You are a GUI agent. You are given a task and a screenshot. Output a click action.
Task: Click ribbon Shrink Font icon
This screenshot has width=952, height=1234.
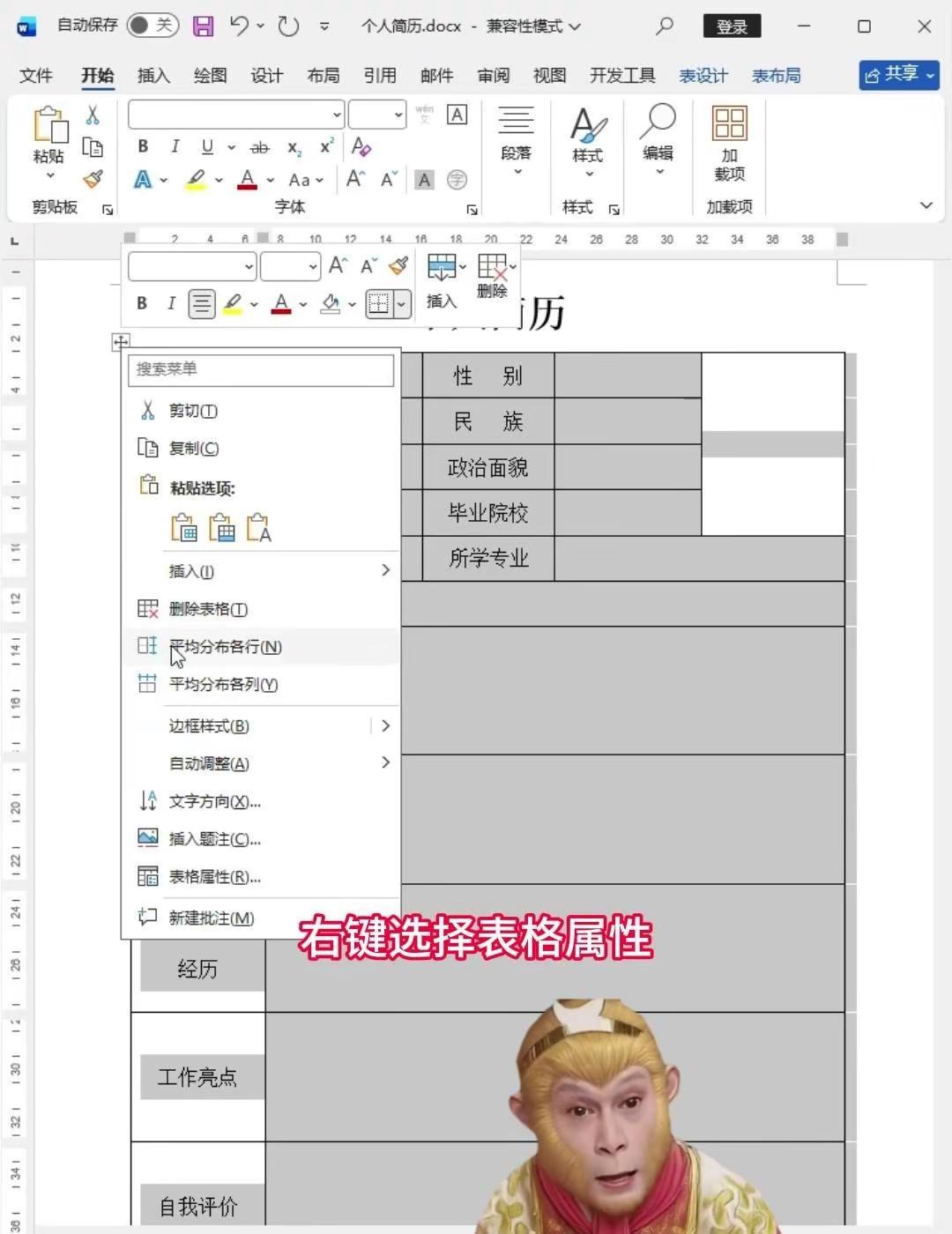pos(389,179)
